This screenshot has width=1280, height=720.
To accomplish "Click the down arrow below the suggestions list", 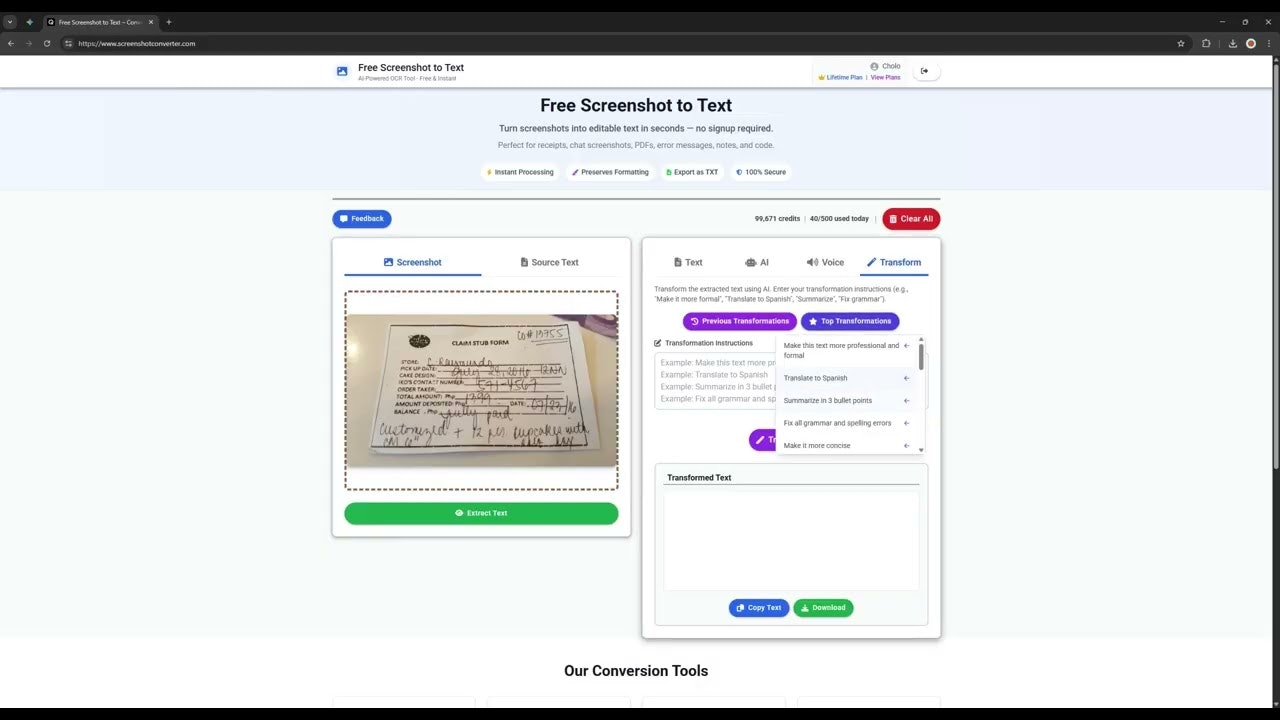I will [920, 449].
